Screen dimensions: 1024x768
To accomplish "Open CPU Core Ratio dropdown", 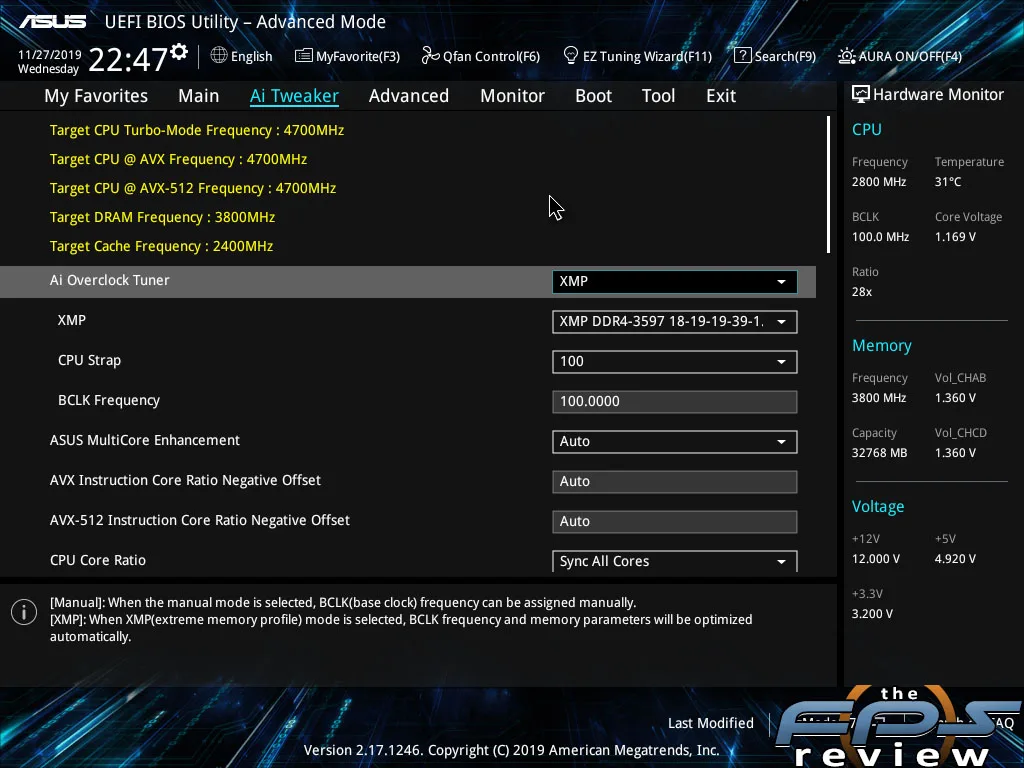I will (675, 561).
